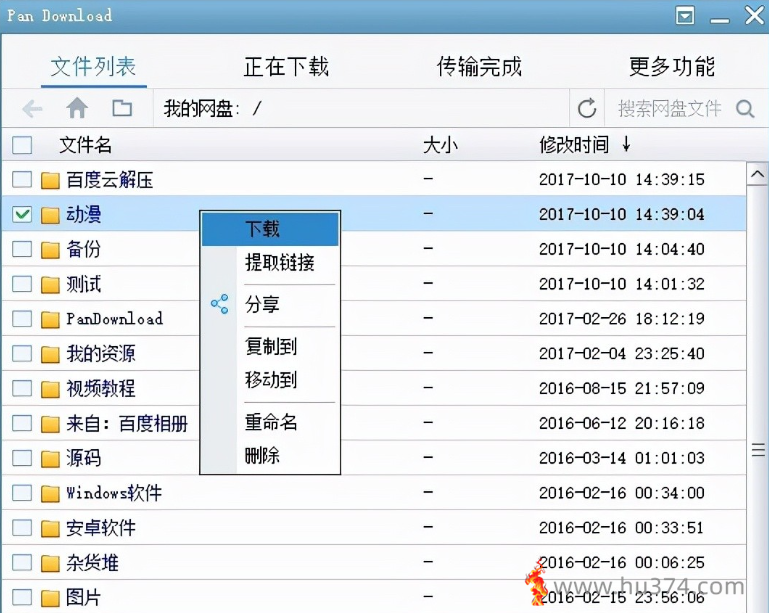Sort by the 修改时间 column header
Screen dimensions: 769x613
(574, 145)
